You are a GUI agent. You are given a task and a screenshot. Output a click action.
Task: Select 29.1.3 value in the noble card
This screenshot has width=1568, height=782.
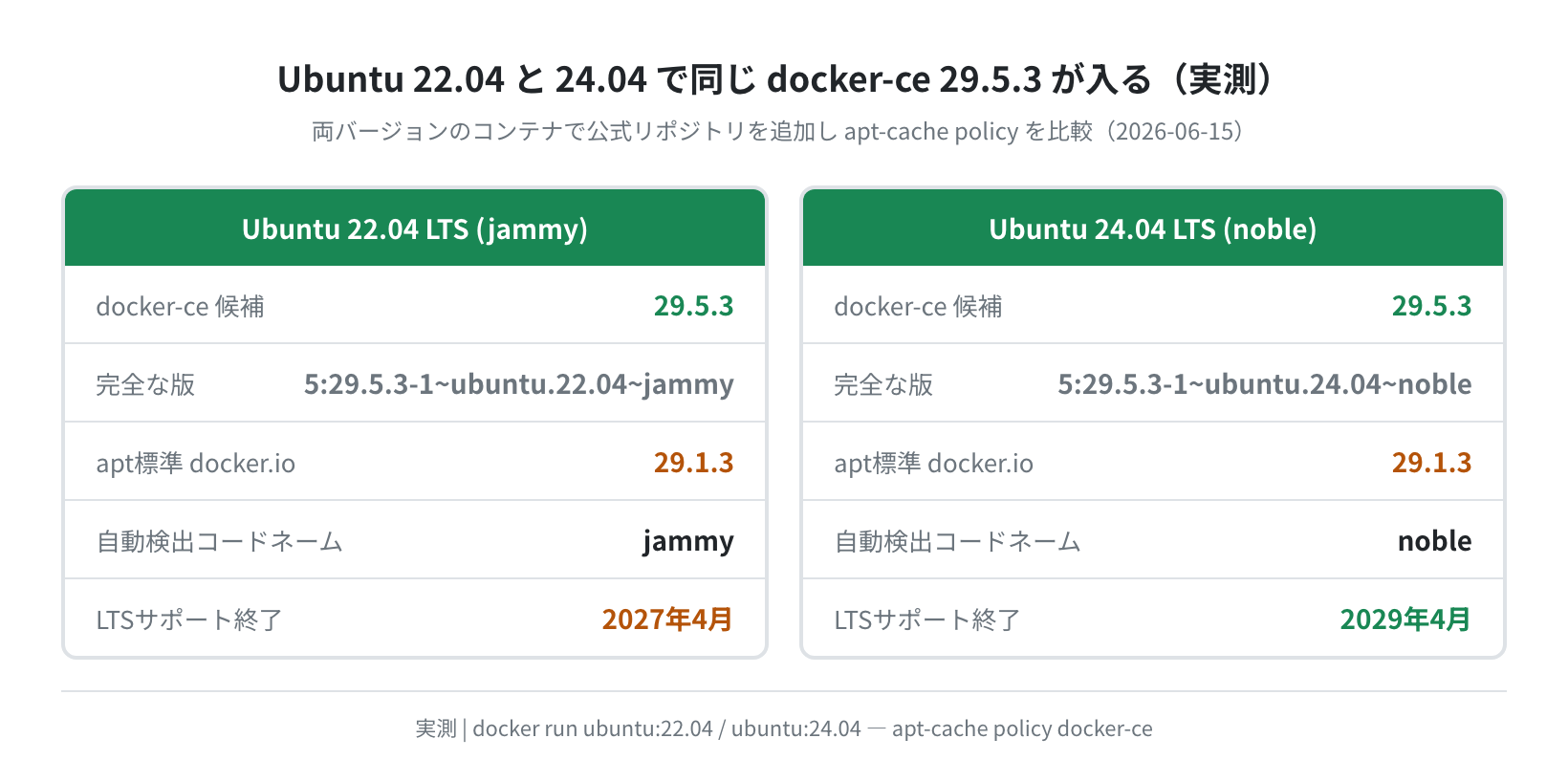coord(1431,463)
